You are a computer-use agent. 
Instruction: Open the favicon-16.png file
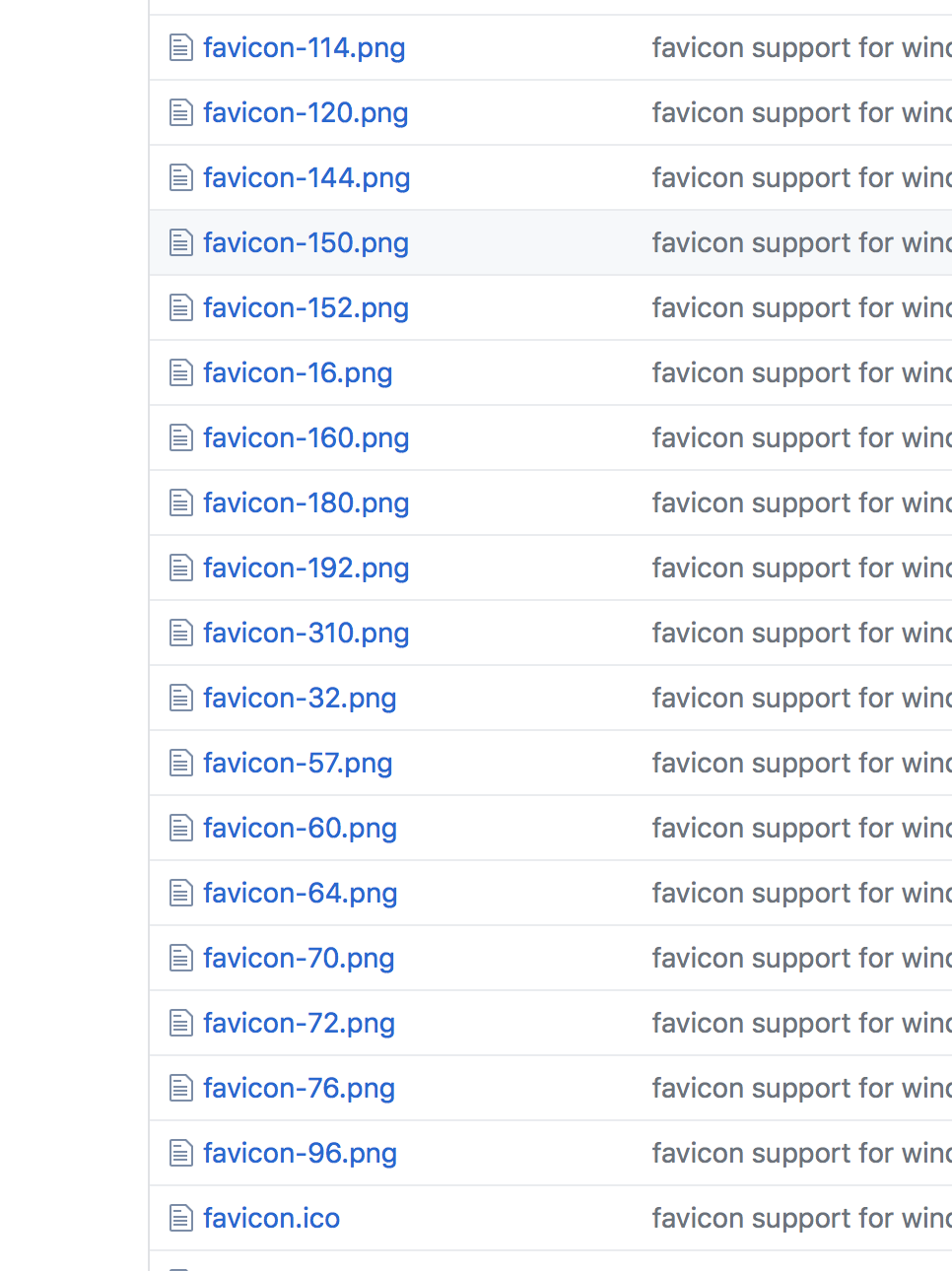(298, 372)
